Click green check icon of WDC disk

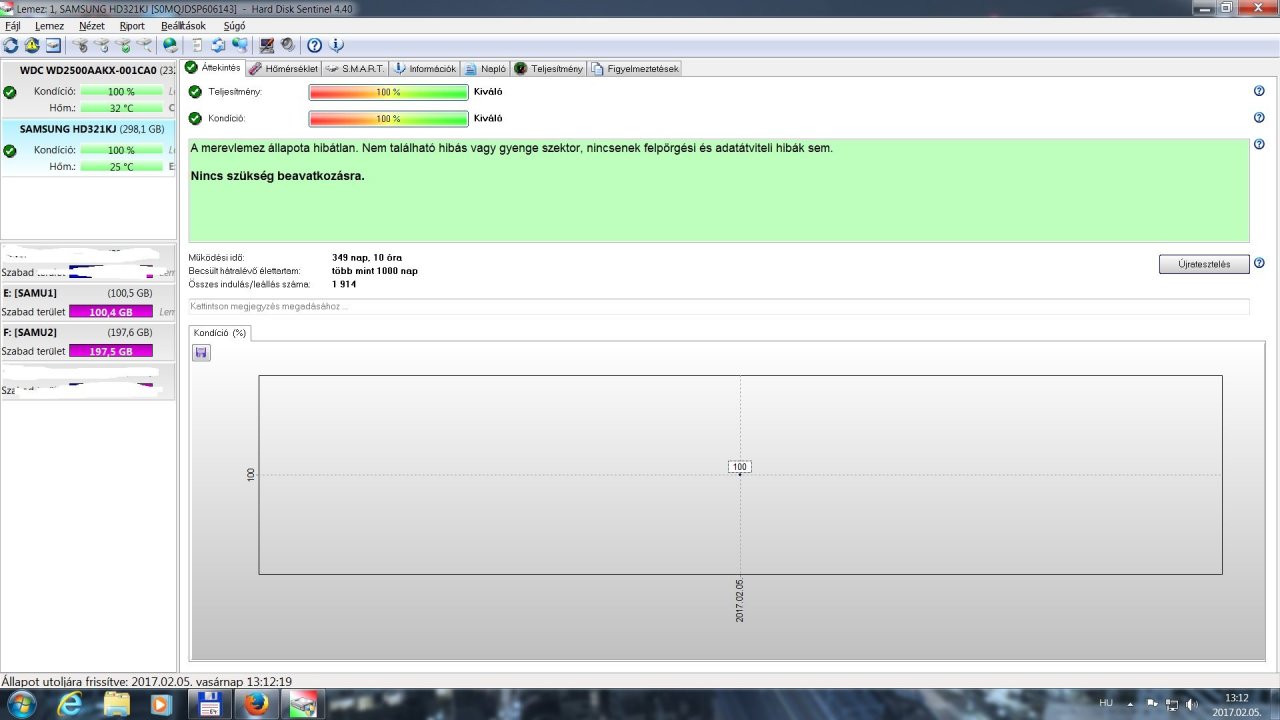tap(10, 91)
